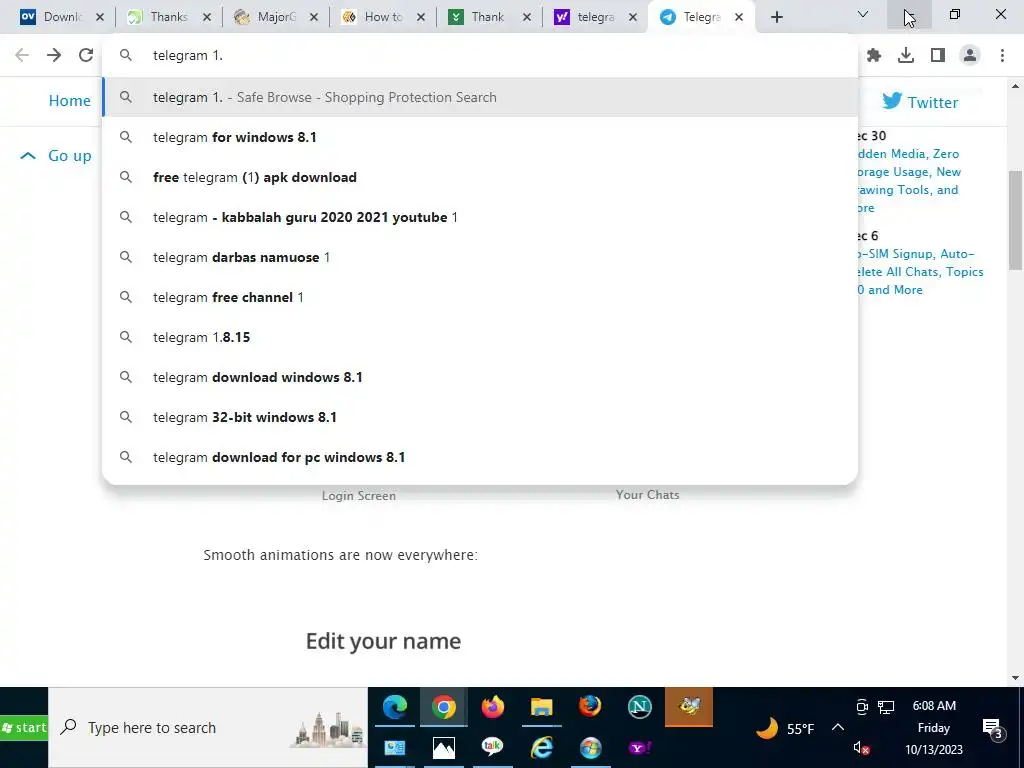Open the blue monitor icon on taskbar
Viewport: 1024px width, 768px height.
click(x=395, y=748)
